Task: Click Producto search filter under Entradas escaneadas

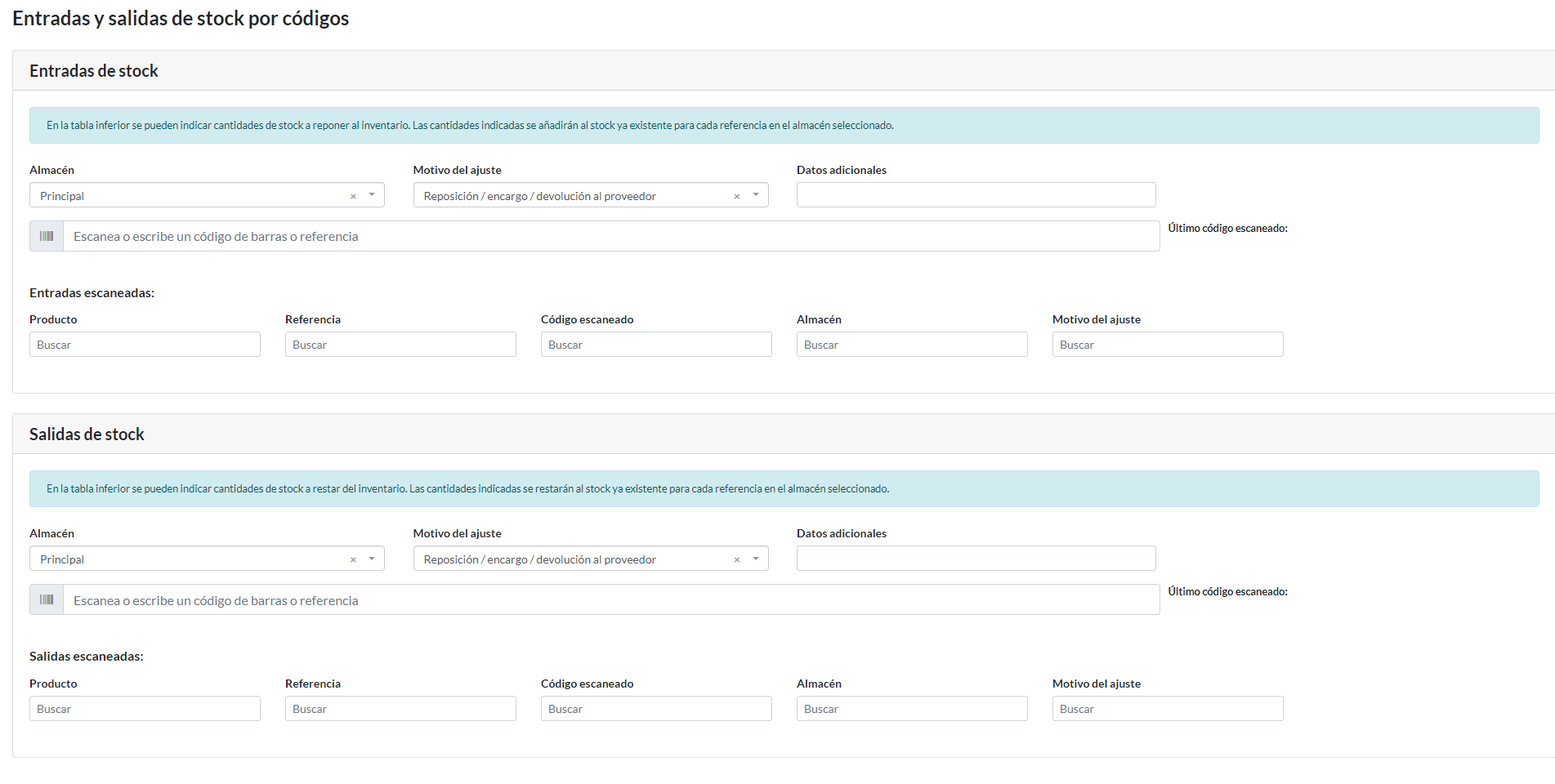Action: coord(145,345)
